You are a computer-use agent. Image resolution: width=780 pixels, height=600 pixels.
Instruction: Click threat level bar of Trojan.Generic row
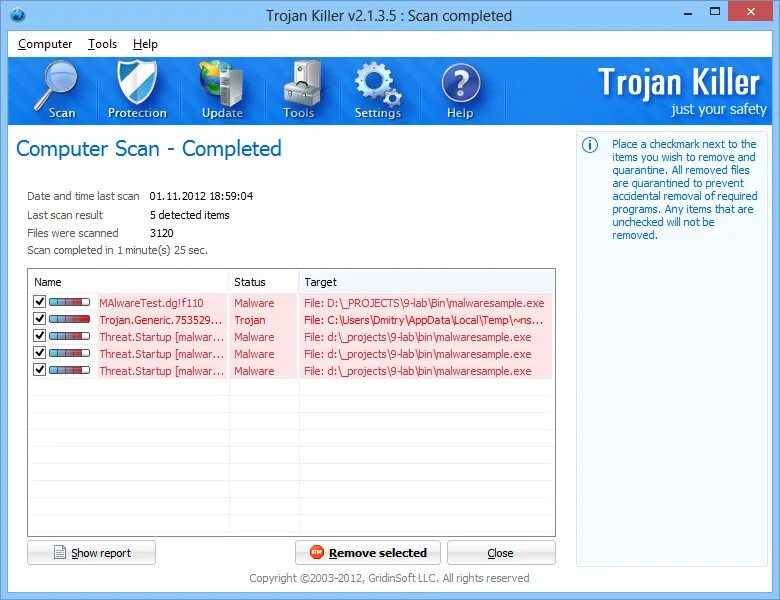click(70, 319)
